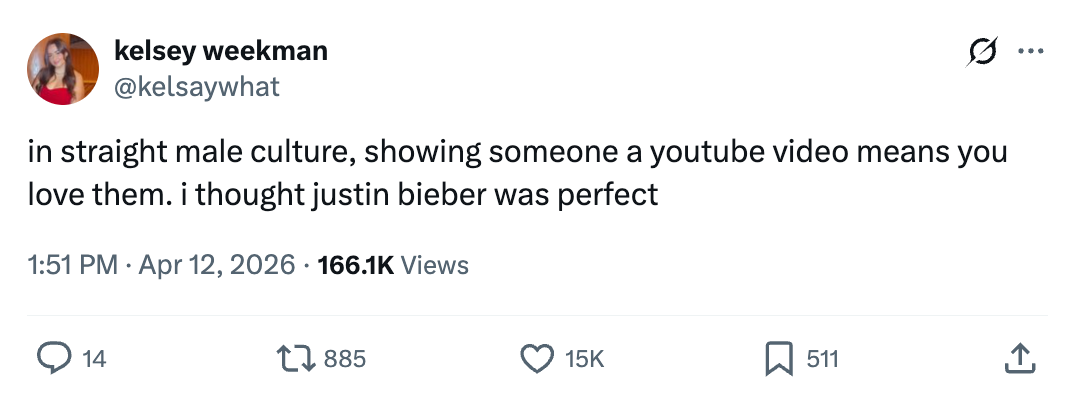The image size is (1074, 402).
Task: Click the 1:51 PM timestamp
Action: [x=72, y=265]
